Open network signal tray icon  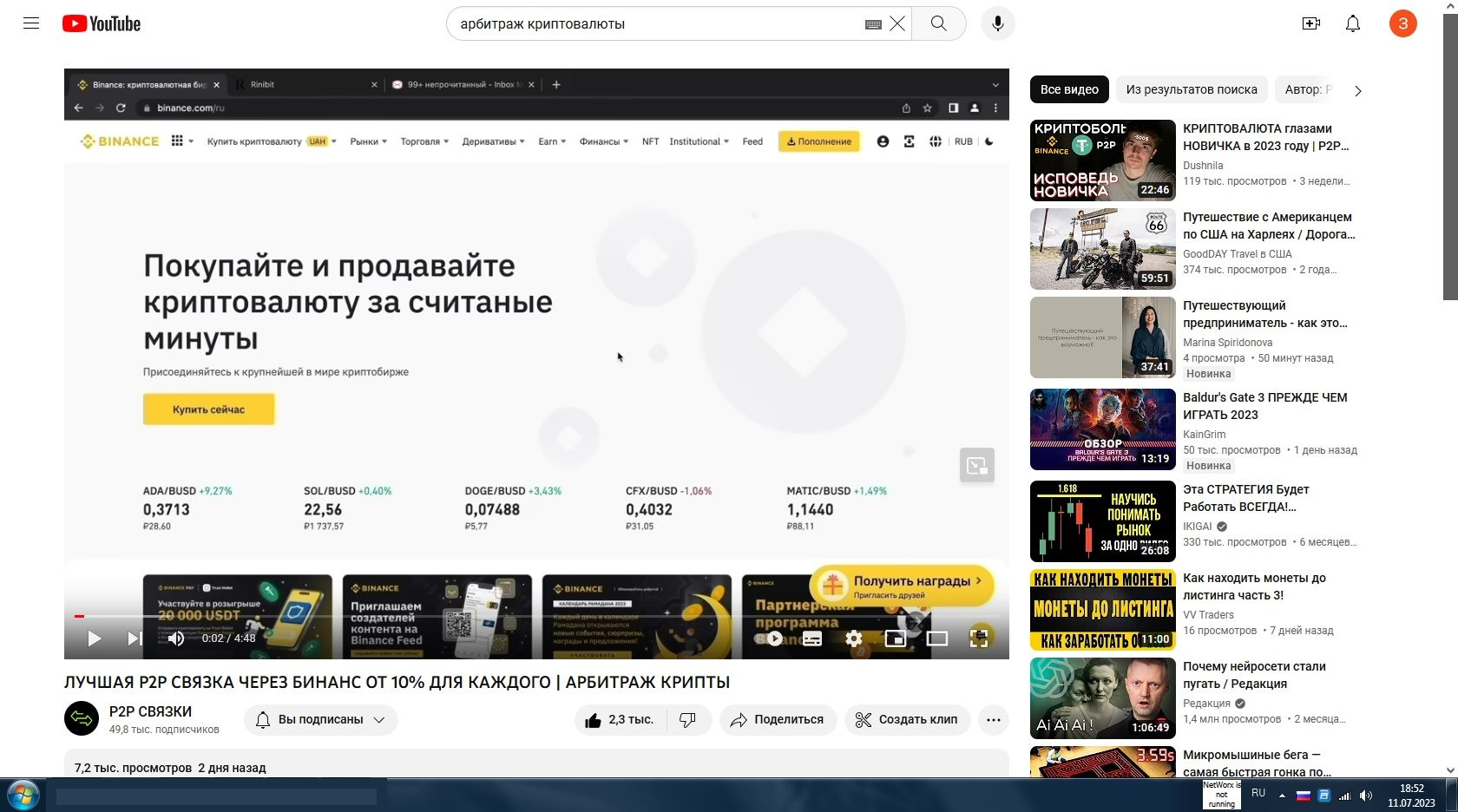[1344, 796]
